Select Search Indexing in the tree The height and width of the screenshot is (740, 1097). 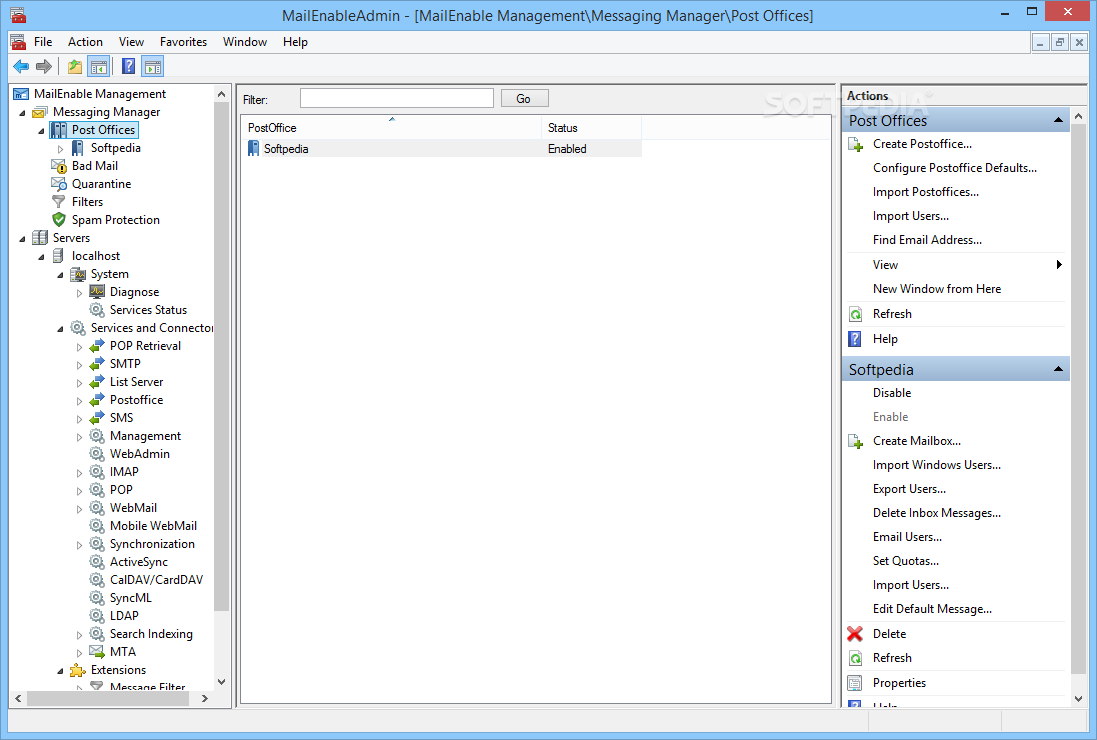(x=151, y=634)
